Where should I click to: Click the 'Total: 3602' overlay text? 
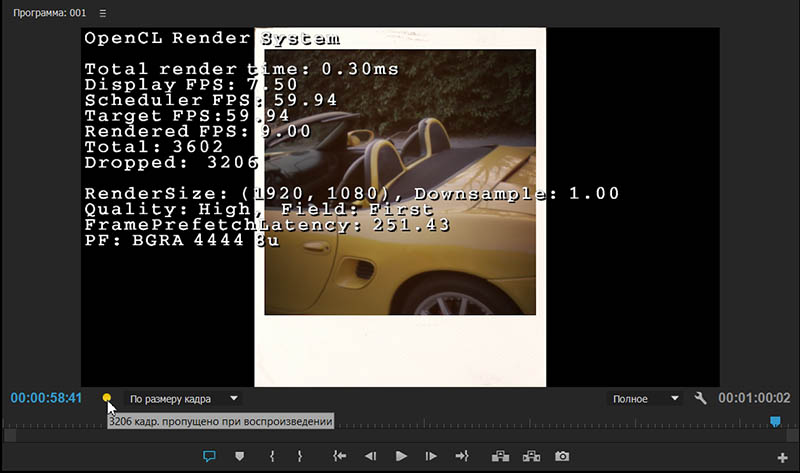154,147
